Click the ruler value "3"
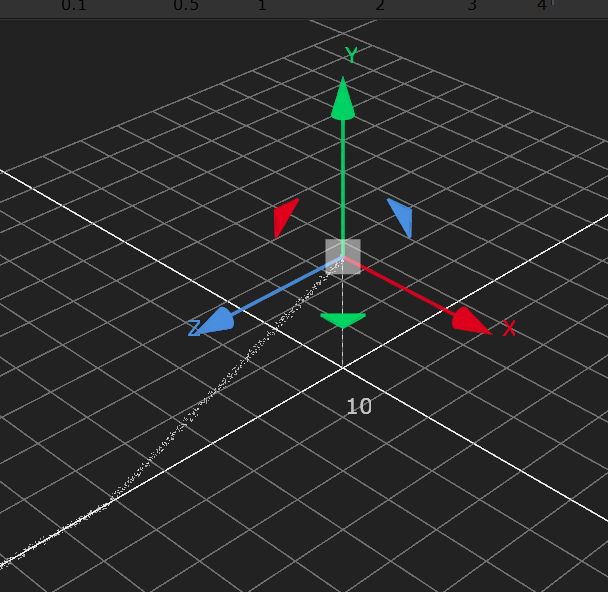This screenshot has height=592, width=608. tap(472, 5)
